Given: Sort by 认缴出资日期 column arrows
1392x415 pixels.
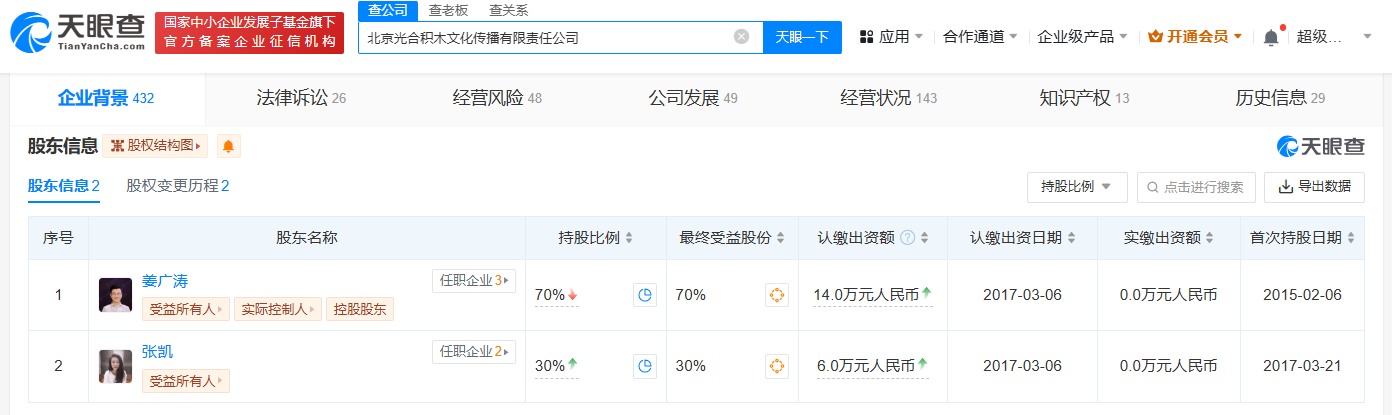Looking at the screenshot, I should coord(1071,238).
